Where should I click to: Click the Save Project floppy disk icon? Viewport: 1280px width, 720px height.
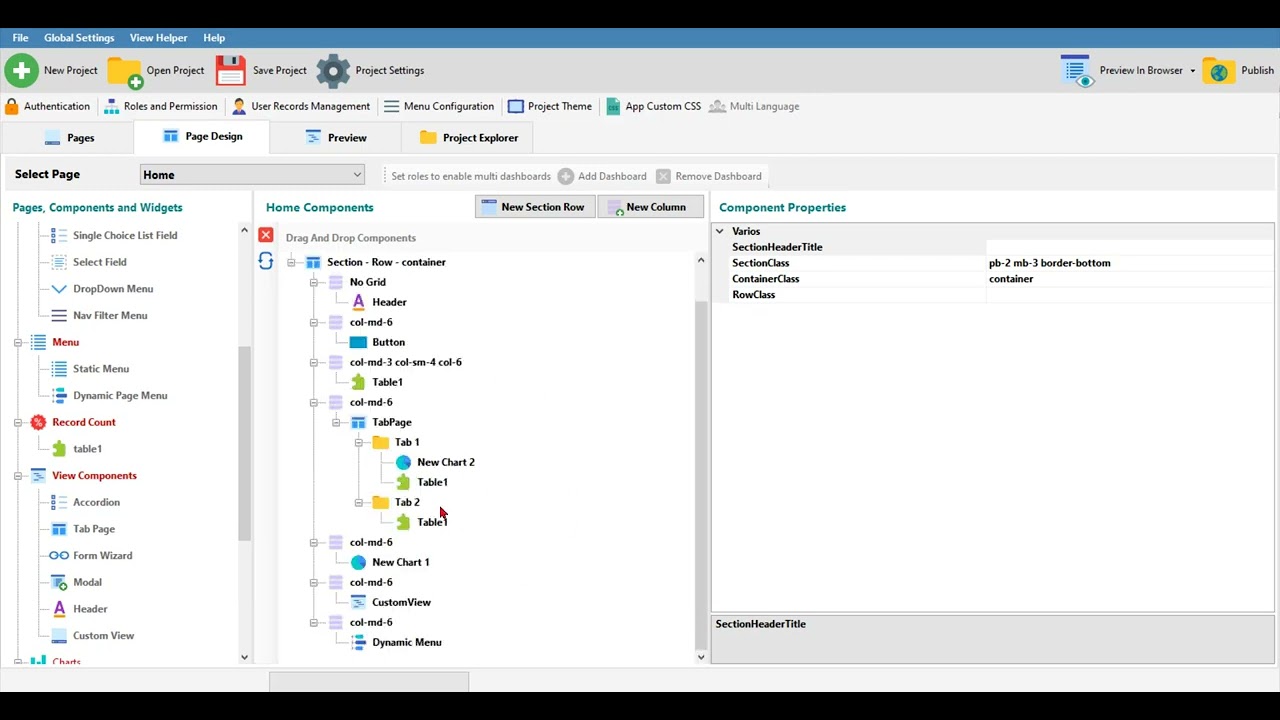click(230, 71)
